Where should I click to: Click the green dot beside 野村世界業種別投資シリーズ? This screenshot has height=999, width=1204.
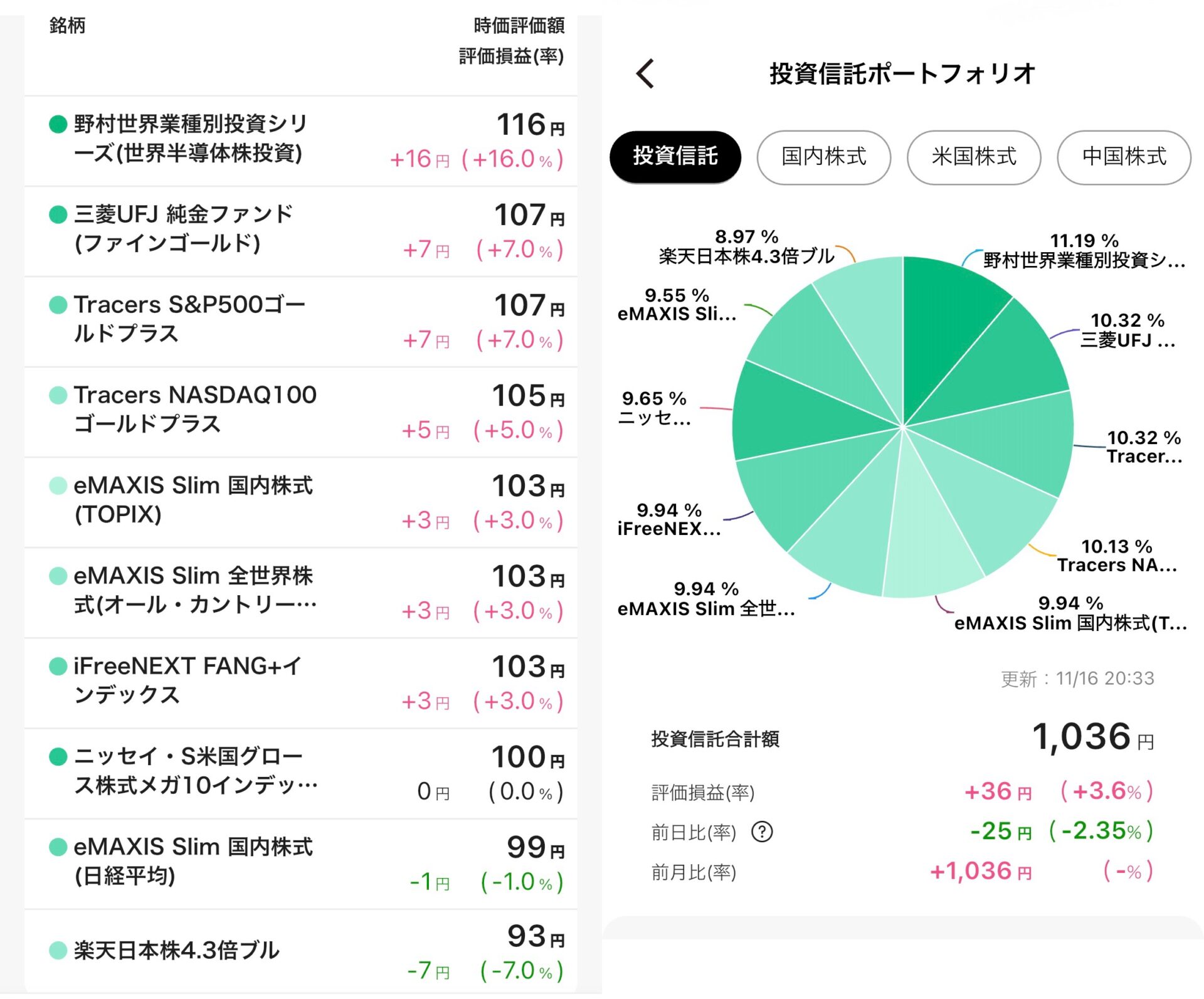(58, 124)
